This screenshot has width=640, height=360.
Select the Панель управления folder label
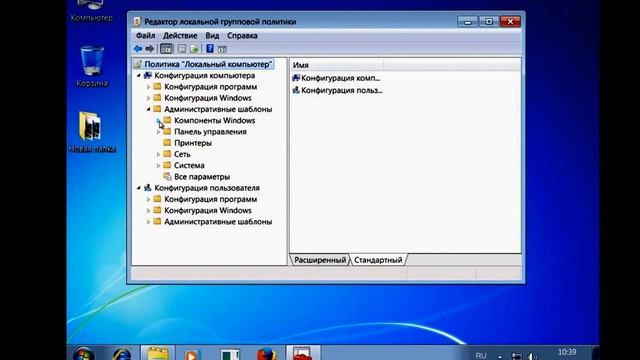[210, 132]
